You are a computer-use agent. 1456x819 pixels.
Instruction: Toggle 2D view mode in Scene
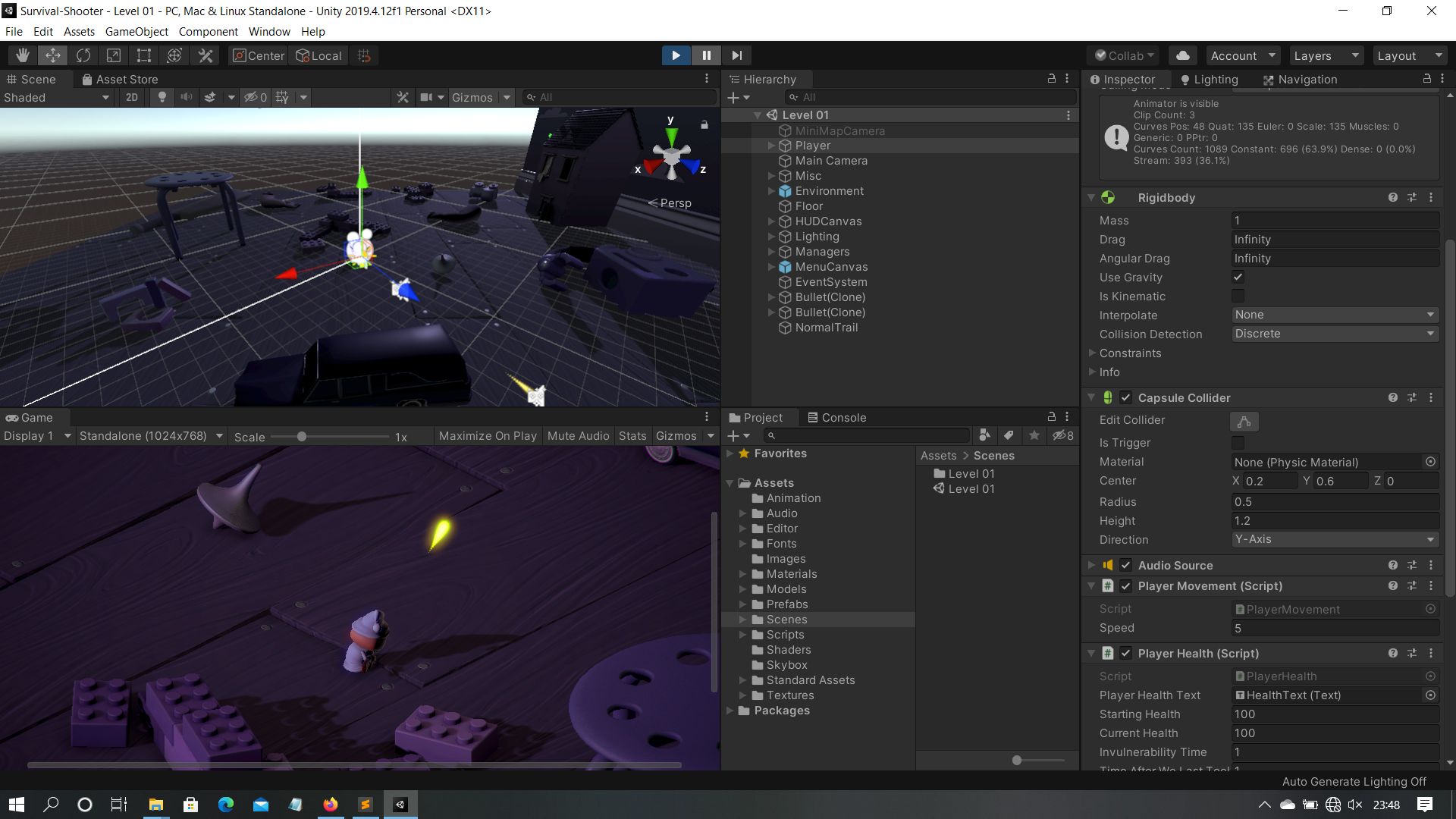132,97
